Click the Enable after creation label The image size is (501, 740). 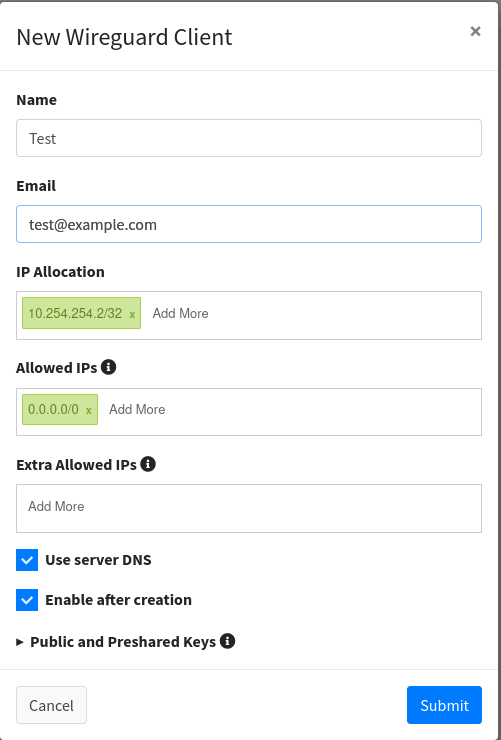click(x=118, y=600)
